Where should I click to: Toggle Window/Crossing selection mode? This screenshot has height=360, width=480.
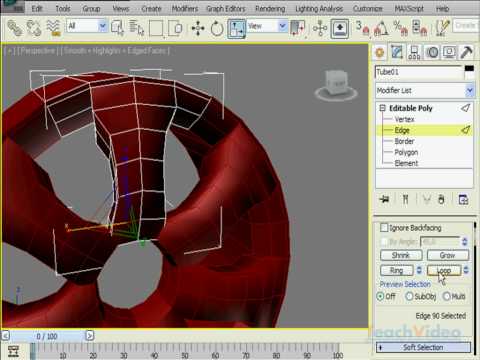coord(175,28)
